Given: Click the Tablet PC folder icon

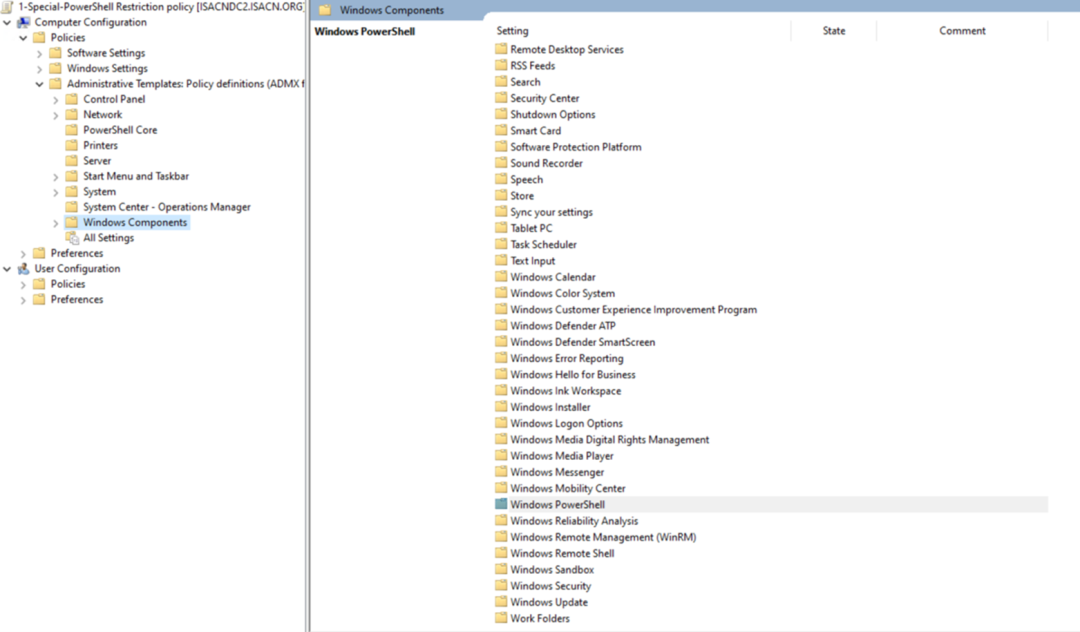Looking at the screenshot, I should point(501,228).
